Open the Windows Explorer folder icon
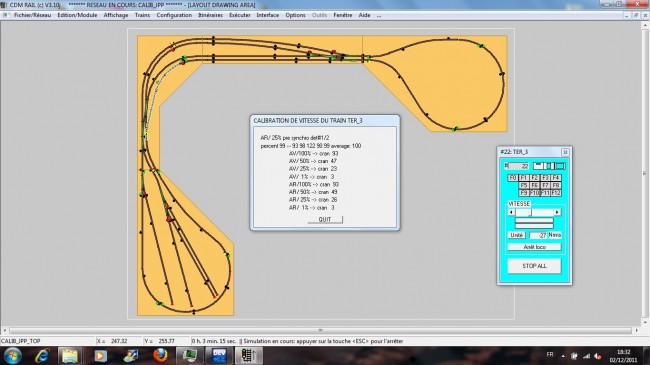 (x=70, y=355)
